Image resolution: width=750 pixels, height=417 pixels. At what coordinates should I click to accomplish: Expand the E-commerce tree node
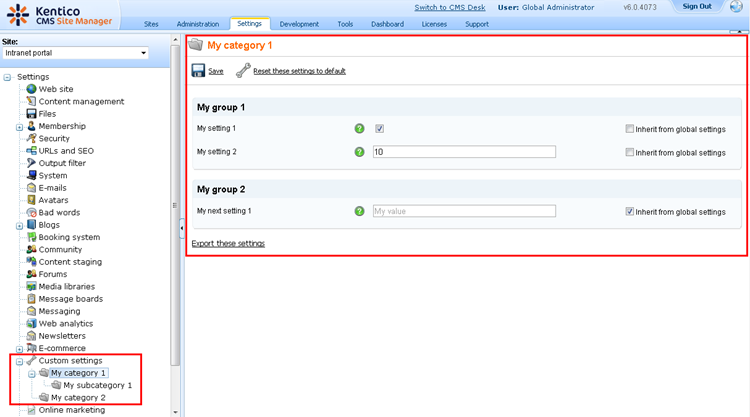[20, 349]
